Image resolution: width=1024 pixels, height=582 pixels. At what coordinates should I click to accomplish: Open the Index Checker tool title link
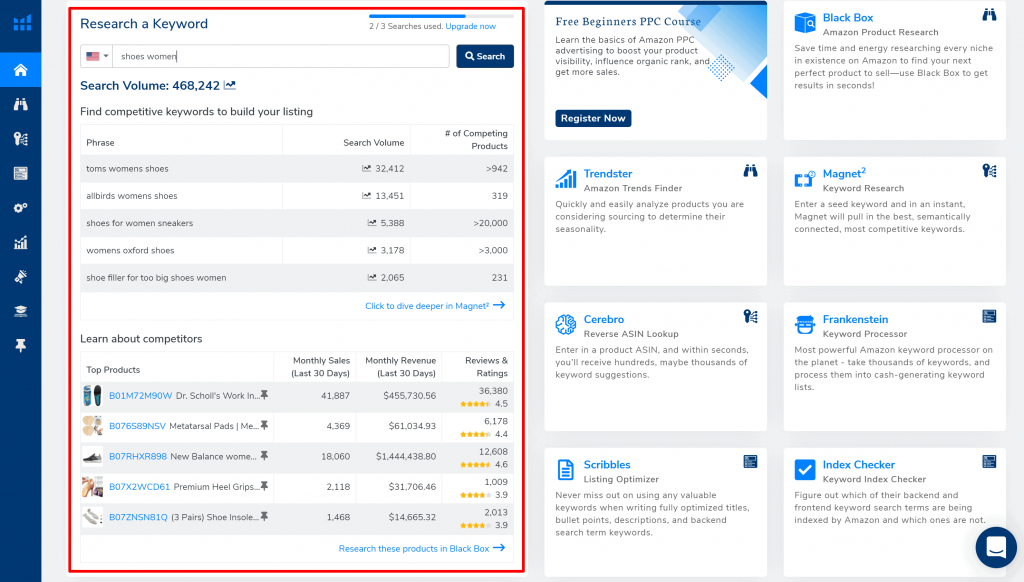859,465
